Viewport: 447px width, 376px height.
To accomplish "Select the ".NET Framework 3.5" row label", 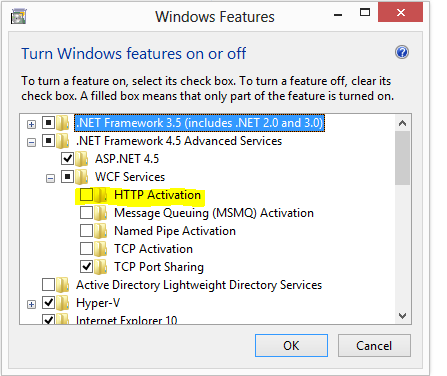I will coord(199,123).
